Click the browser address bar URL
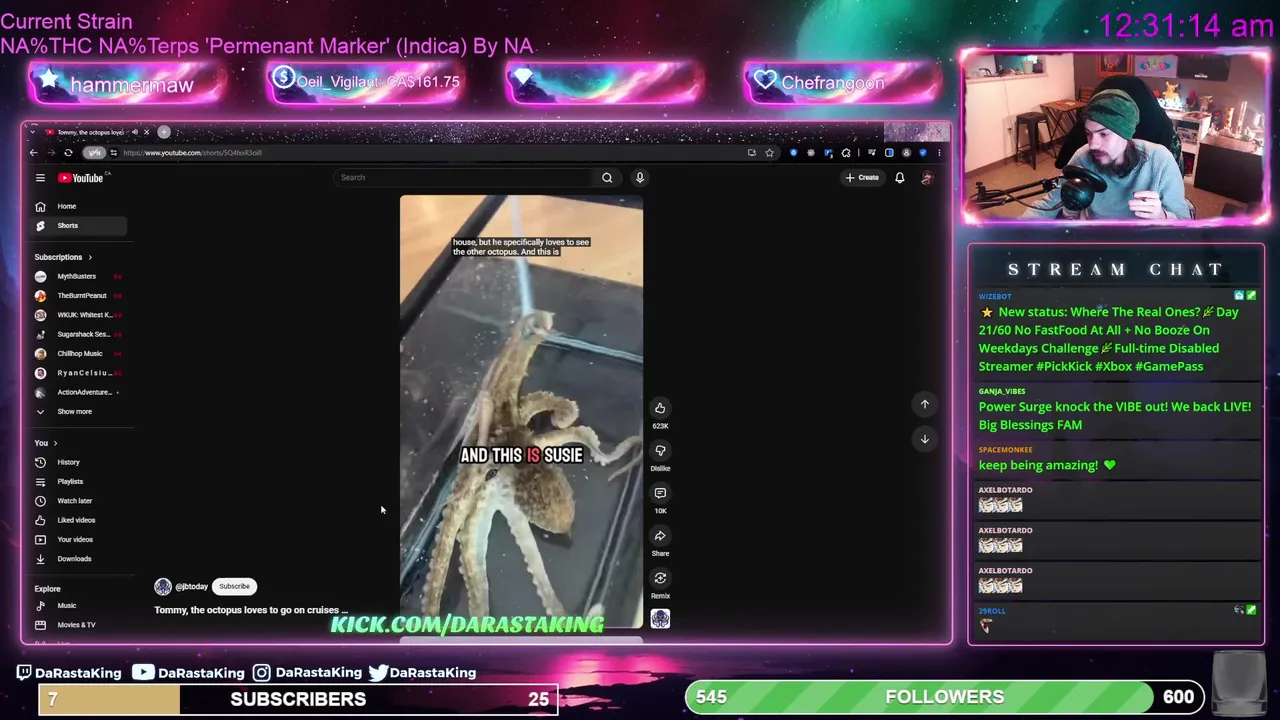1280x720 pixels. click(192, 153)
